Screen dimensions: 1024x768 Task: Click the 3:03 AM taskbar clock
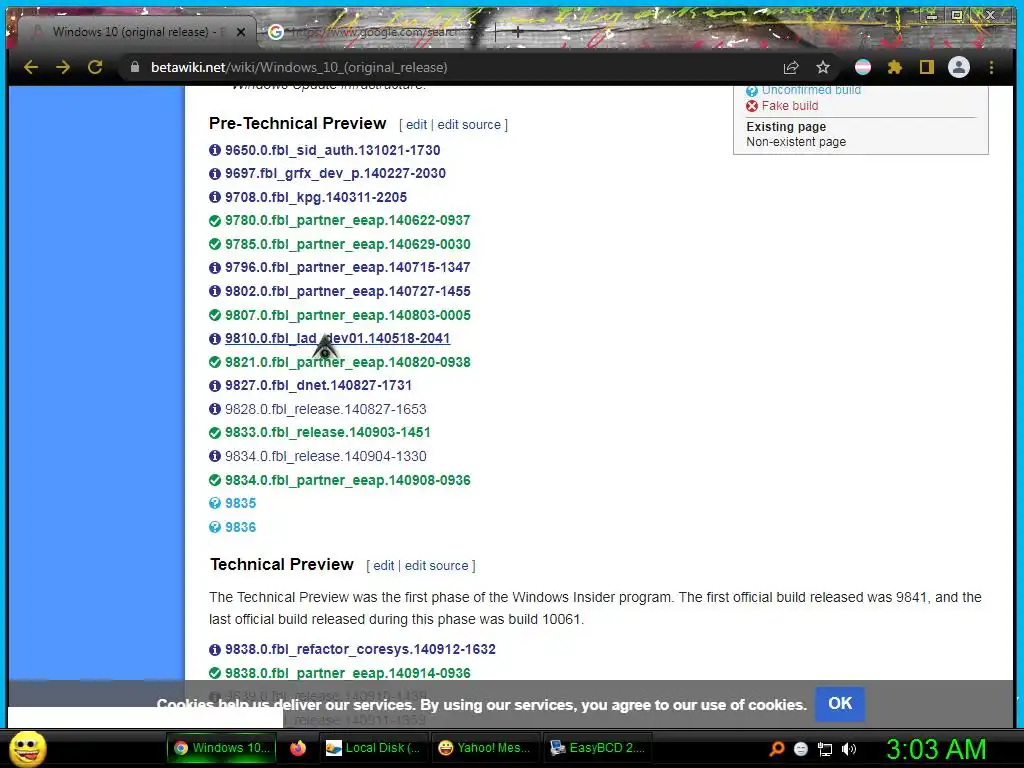pos(936,749)
